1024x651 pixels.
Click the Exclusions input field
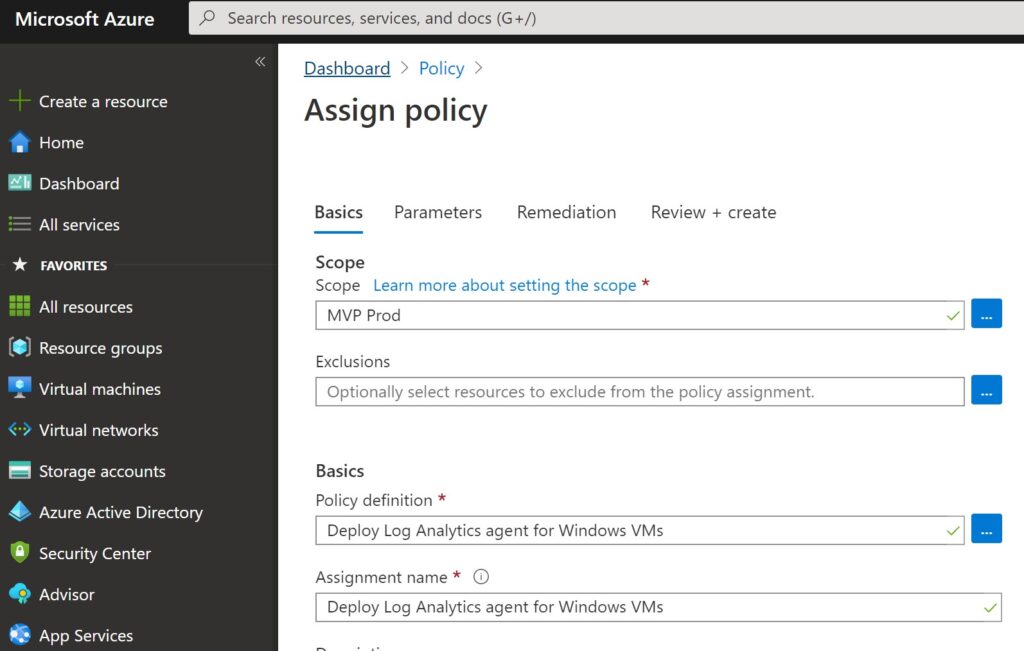[x=639, y=392]
